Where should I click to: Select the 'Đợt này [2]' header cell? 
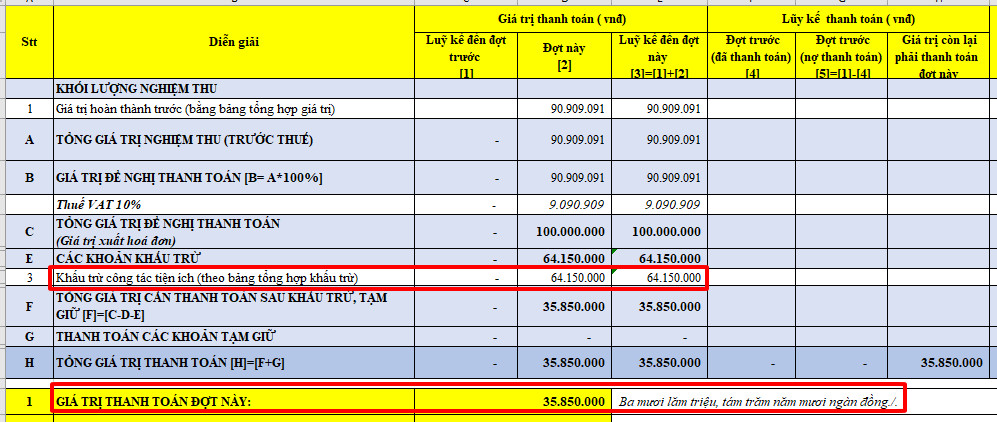tap(565, 56)
